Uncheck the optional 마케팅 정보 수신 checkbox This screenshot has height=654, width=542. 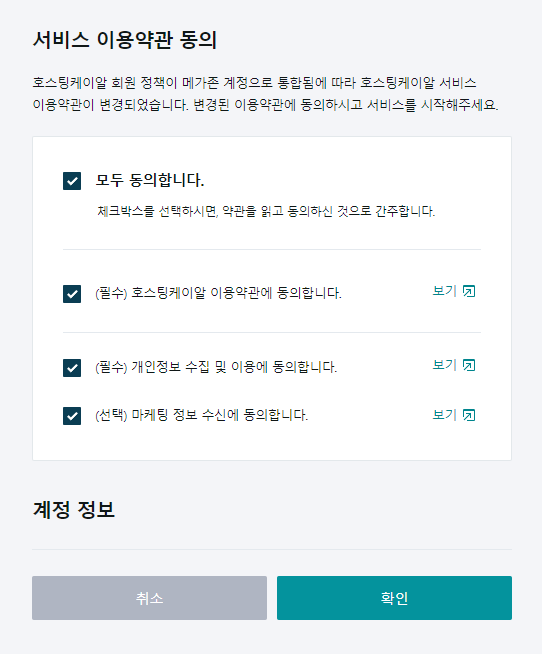(x=72, y=416)
